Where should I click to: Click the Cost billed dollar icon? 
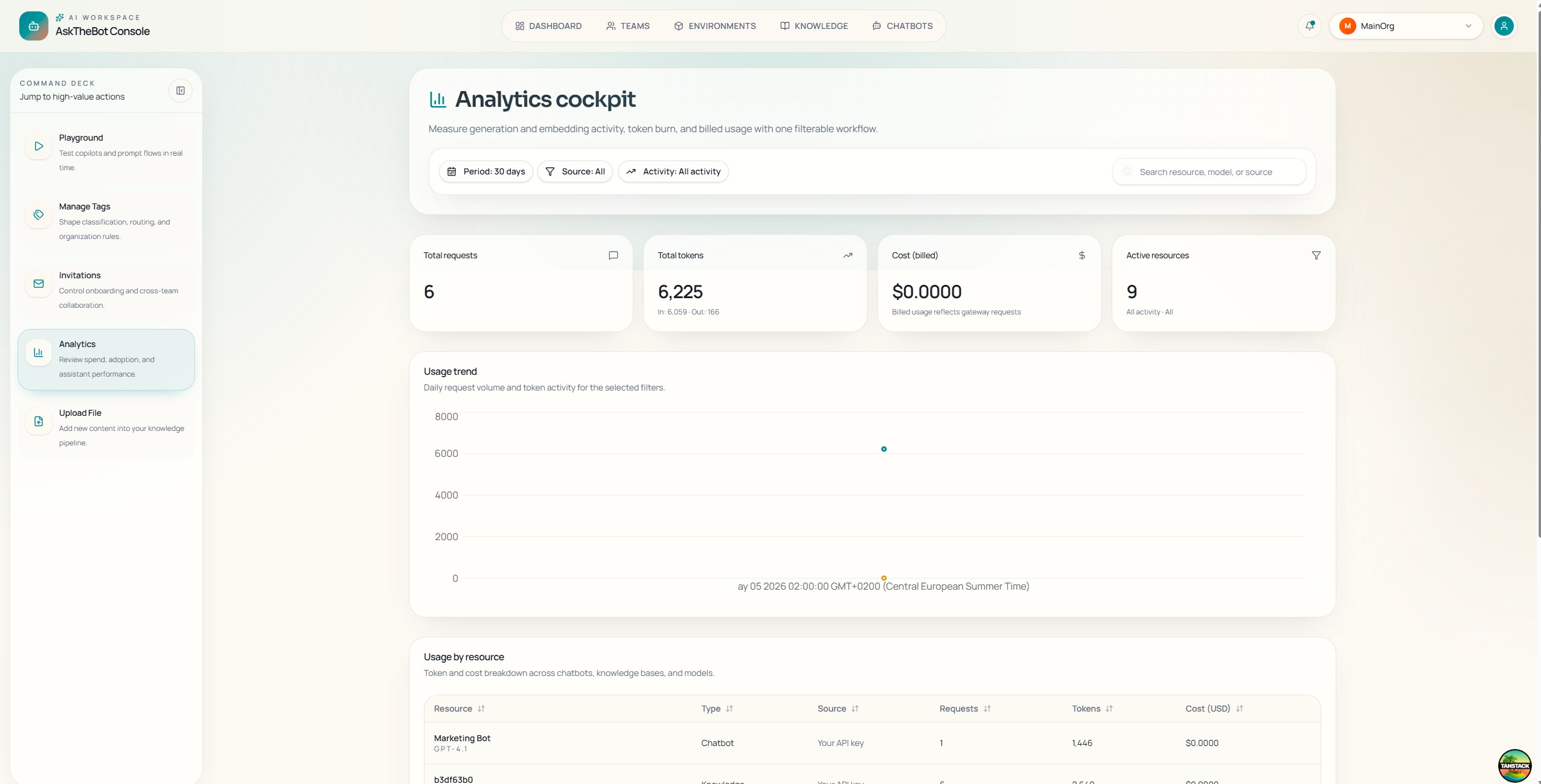(1082, 255)
